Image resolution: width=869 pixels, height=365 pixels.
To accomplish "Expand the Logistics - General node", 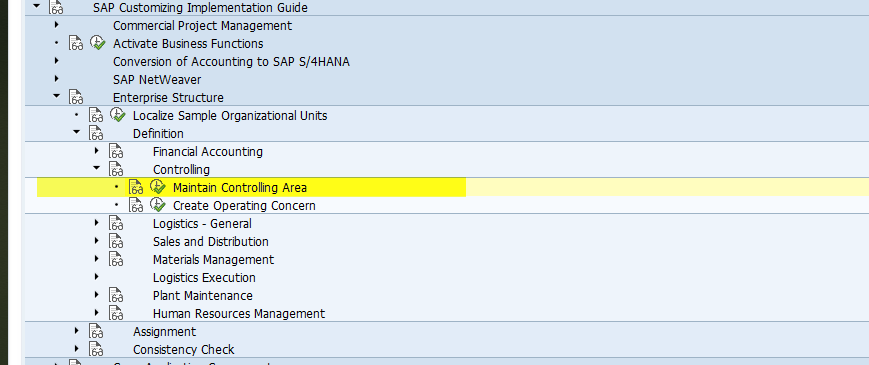I will [x=96, y=223].
